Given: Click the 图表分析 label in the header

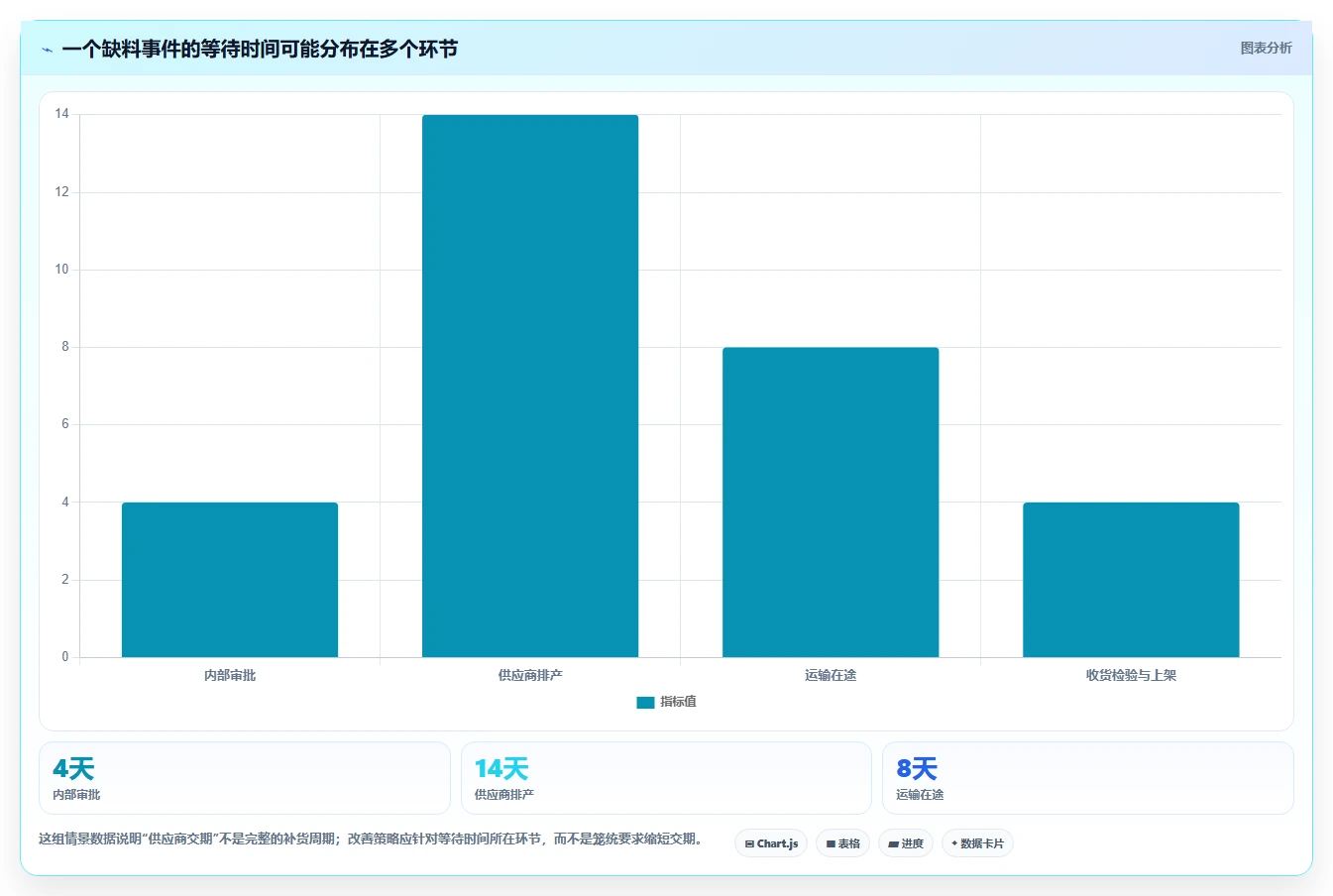Looking at the screenshot, I should pyautogui.click(x=1266, y=48).
